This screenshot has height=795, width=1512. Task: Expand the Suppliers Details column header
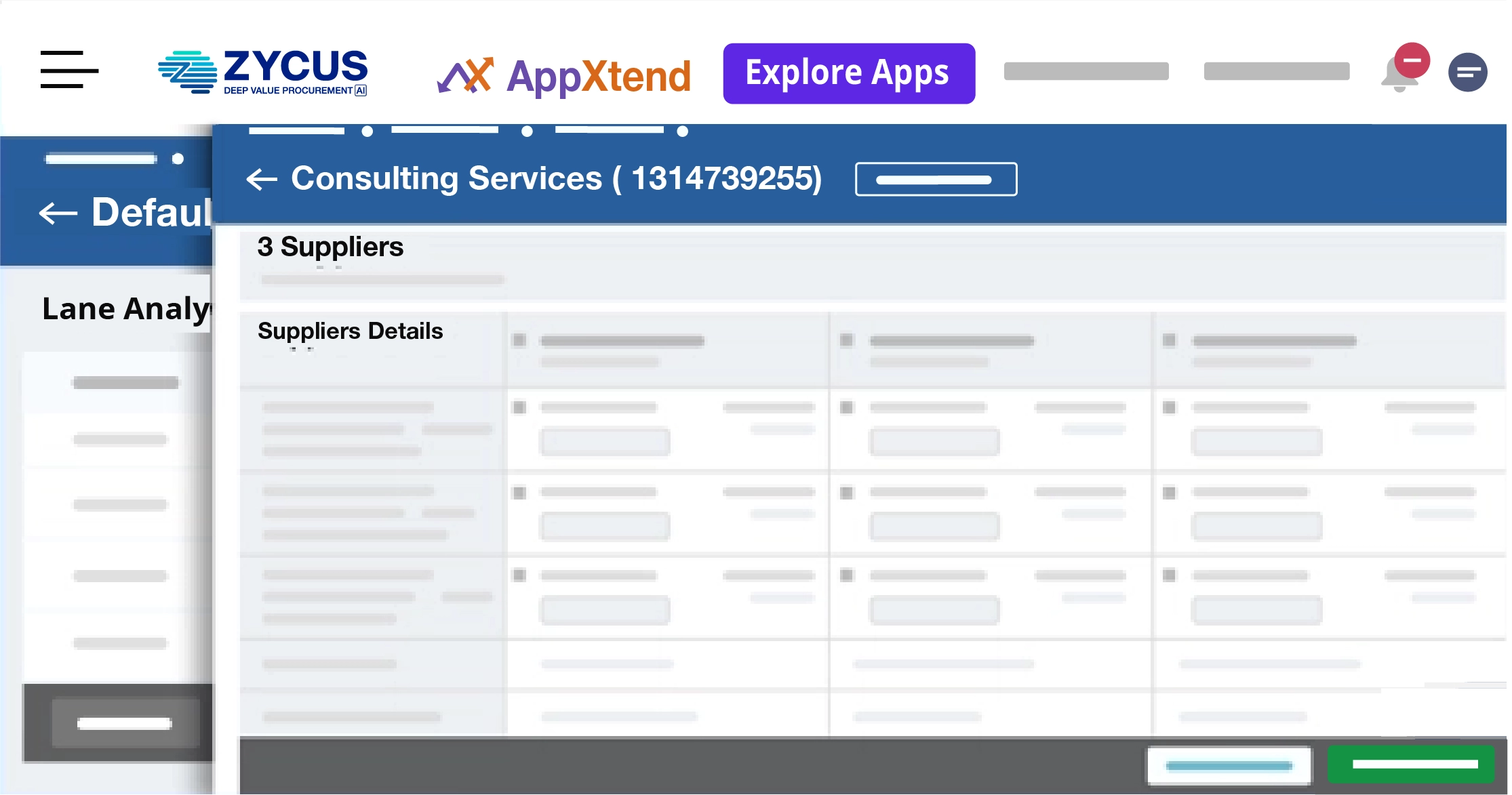pos(350,331)
